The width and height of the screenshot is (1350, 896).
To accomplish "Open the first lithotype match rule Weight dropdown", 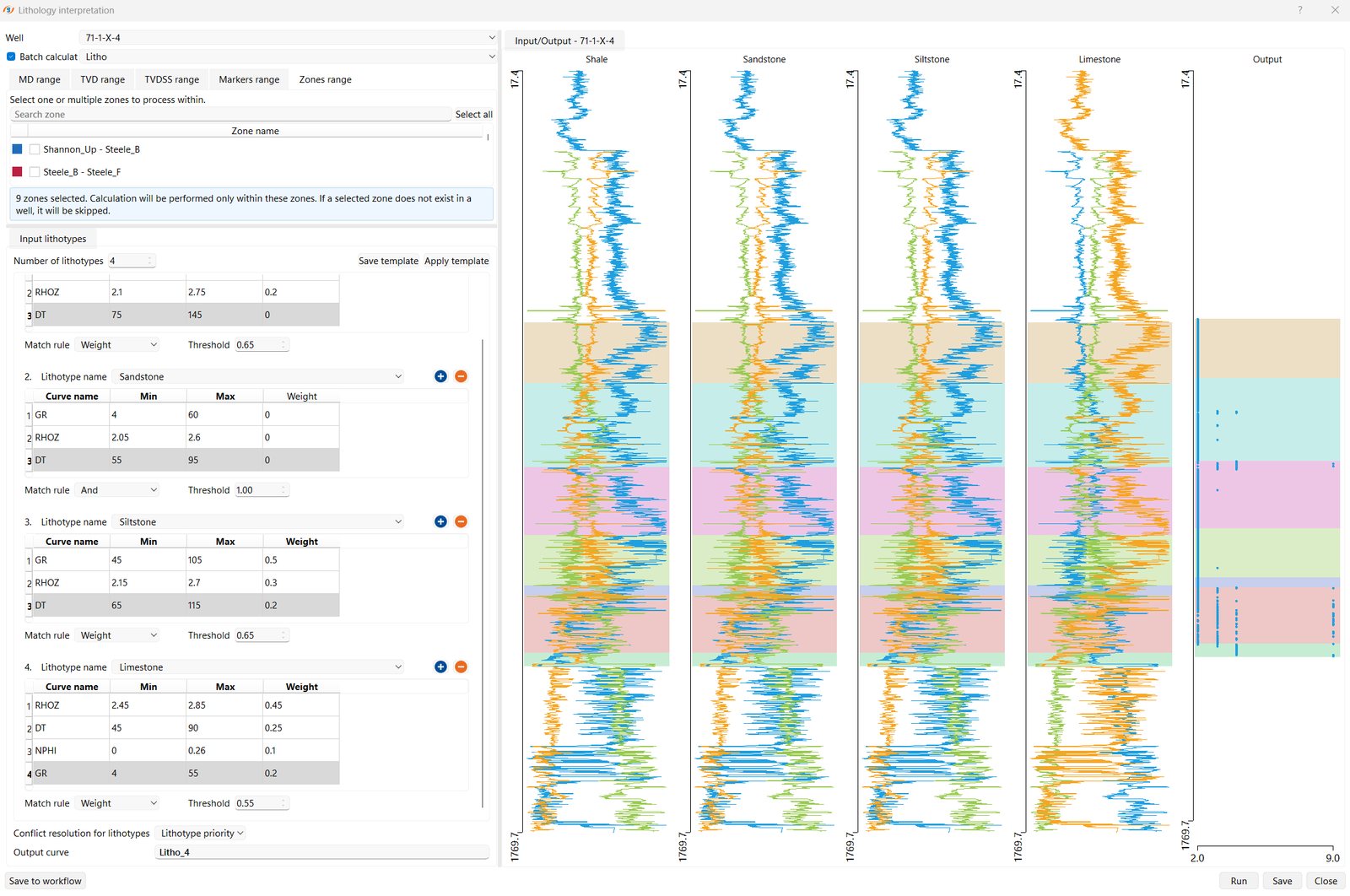I will [x=117, y=345].
